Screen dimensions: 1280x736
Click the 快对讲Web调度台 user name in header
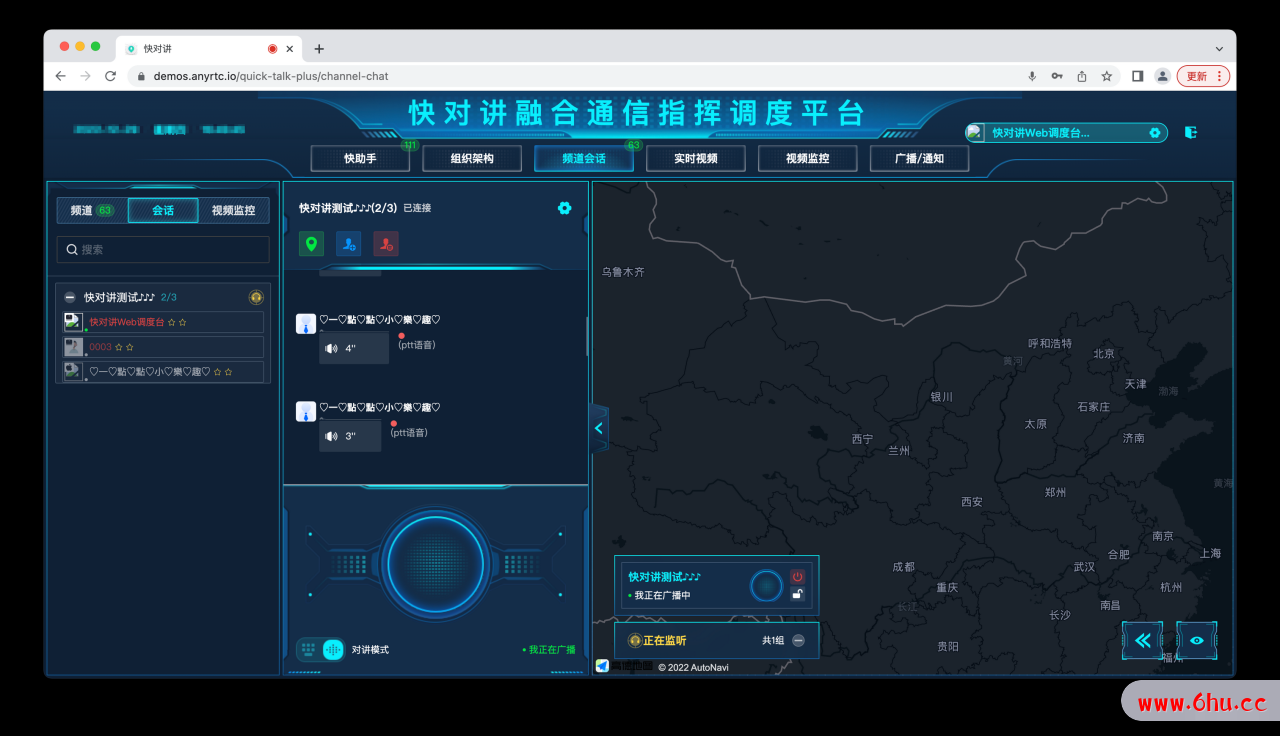click(x=1040, y=132)
